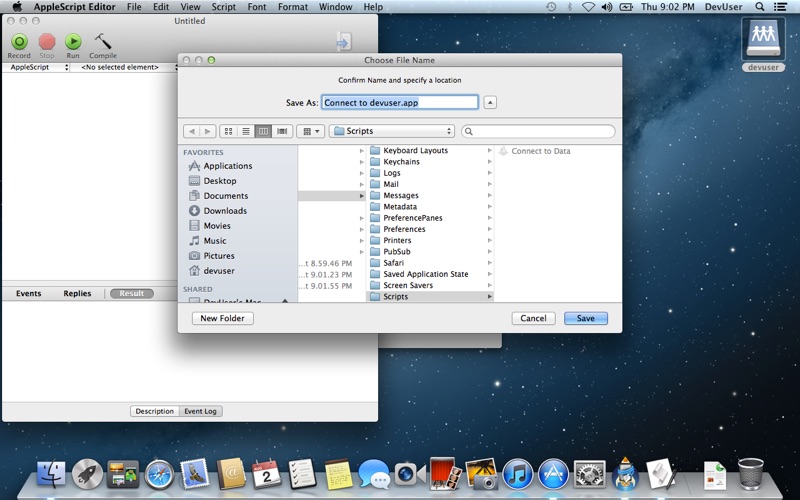The width and height of the screenshot is (800, 500).
Task: Open the Format menu
Action: click(x=293, y=7)
